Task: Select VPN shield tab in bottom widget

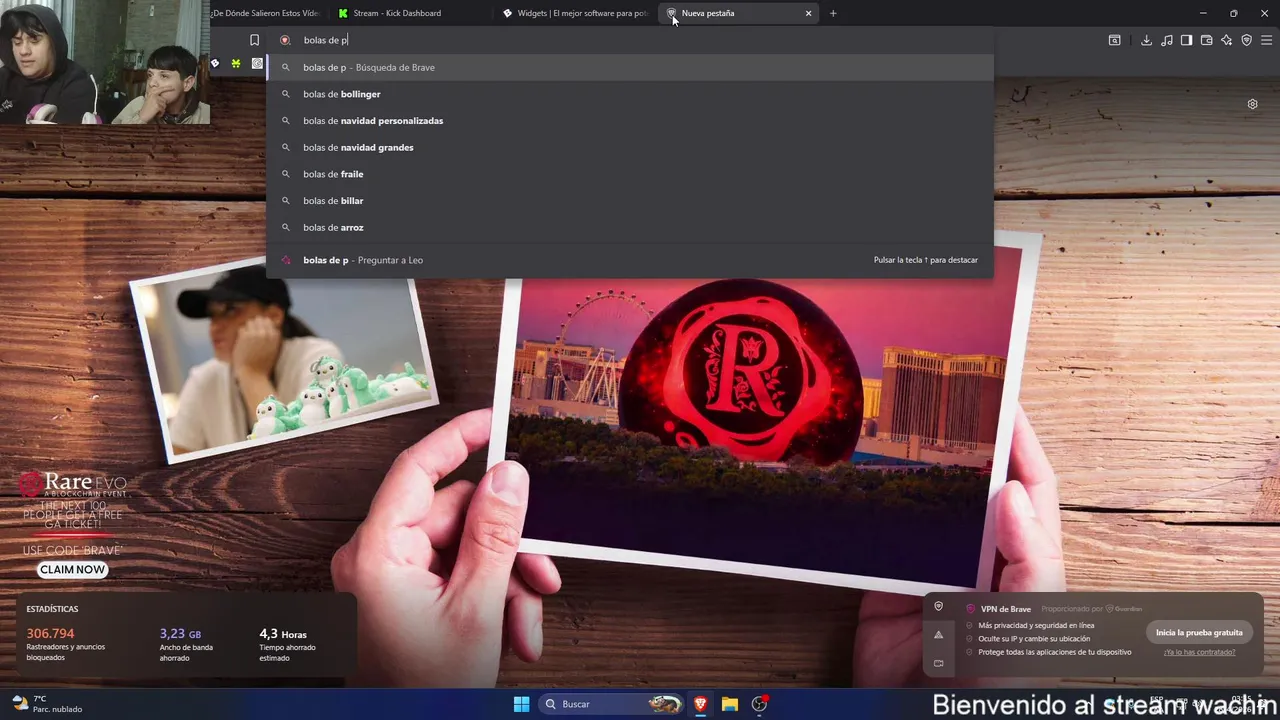Action: click(938, 606)
